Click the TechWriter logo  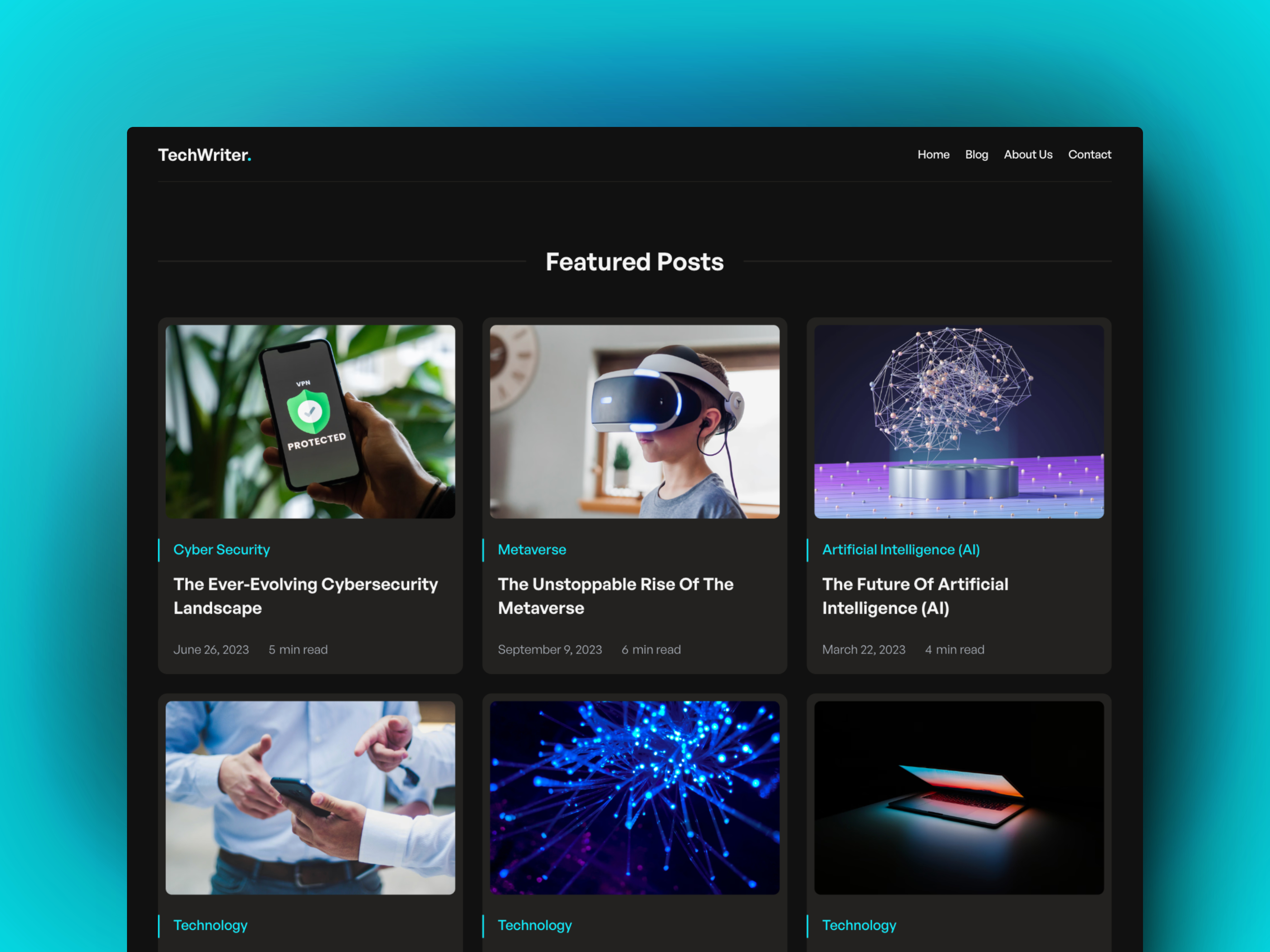point(205,155)
